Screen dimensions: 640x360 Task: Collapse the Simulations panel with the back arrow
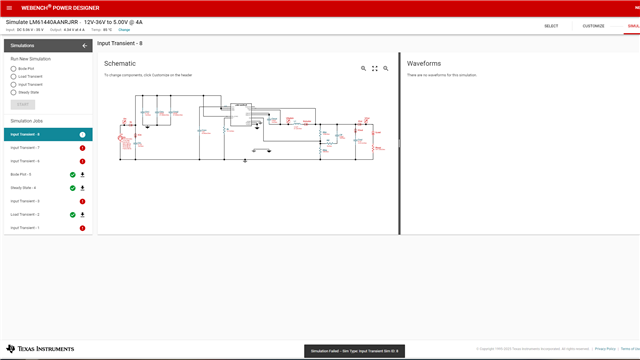(84, 46)
